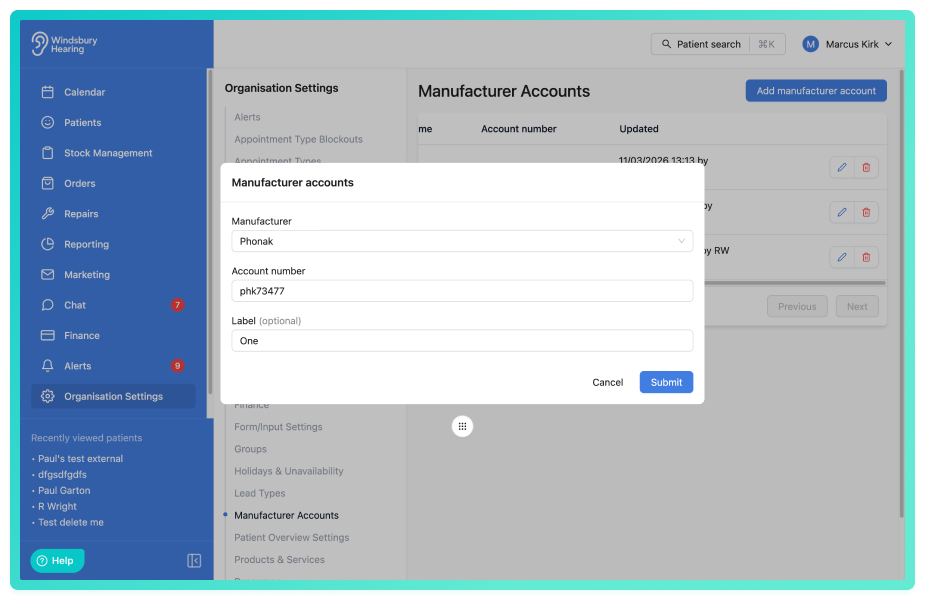Expand the Marcus Kirk user menu chevron

point(888,44)
